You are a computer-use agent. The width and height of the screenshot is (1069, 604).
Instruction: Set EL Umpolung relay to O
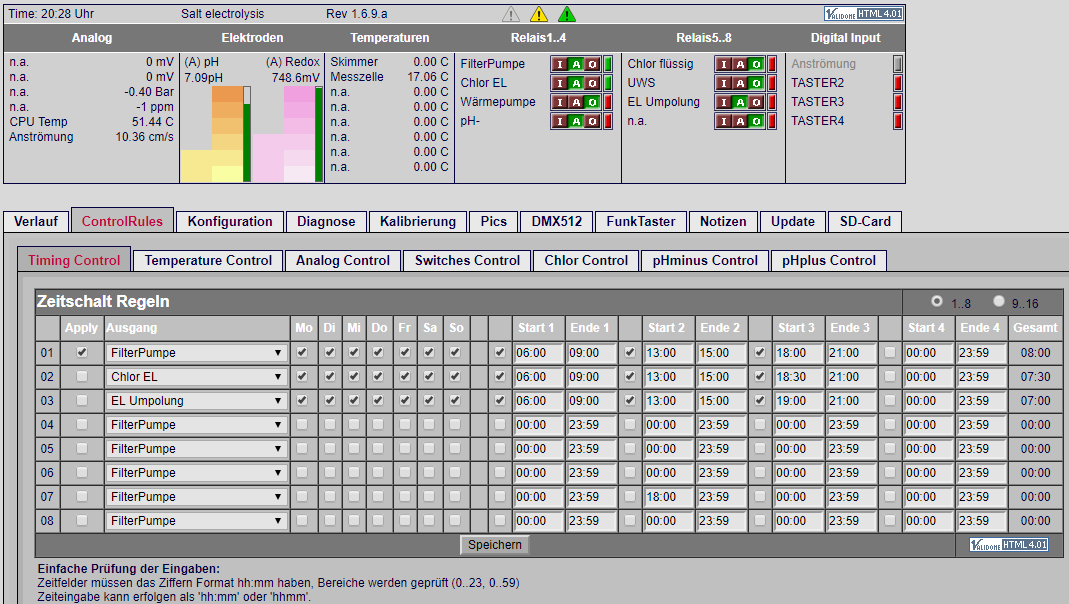pos(756,102)
